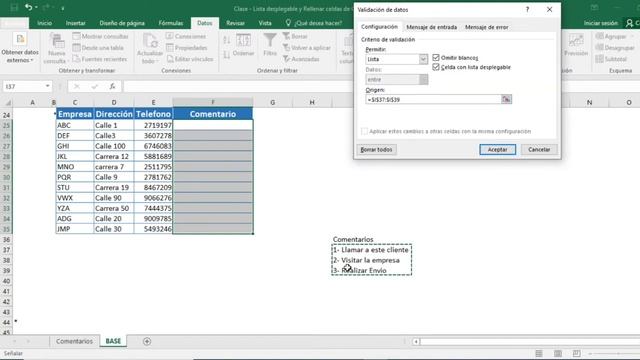640x360 pixels.
Task: Open the Name Box dropdown arrow
Action: [x=47, y=86]
